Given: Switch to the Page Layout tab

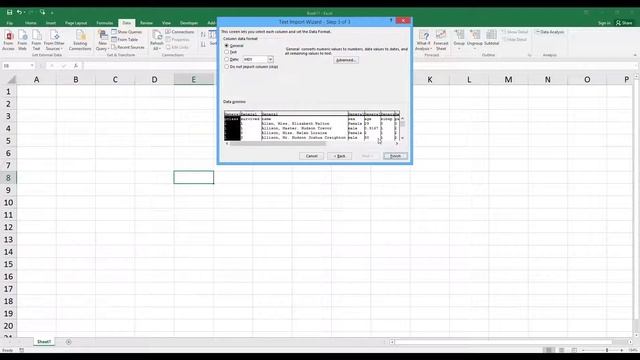Looking at the screenshot, I should coord(76,23).
